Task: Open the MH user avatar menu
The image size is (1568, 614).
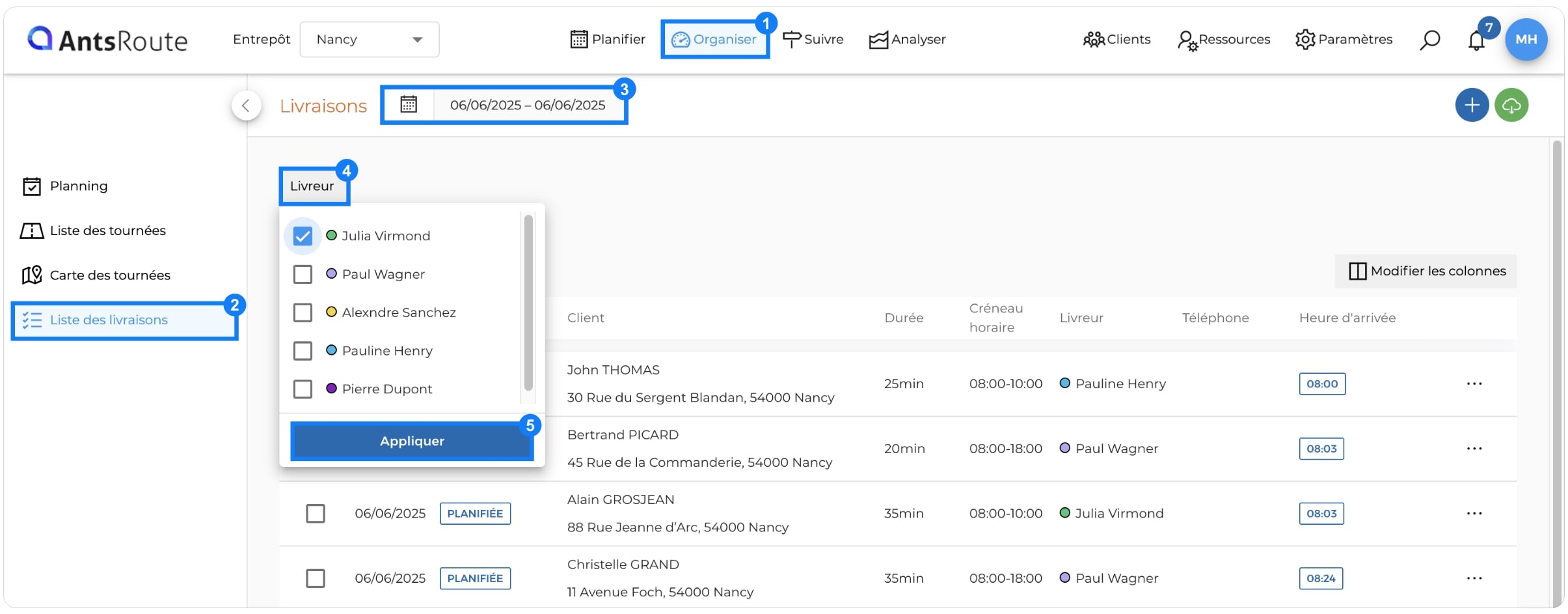Action: tap(1526, 39)
